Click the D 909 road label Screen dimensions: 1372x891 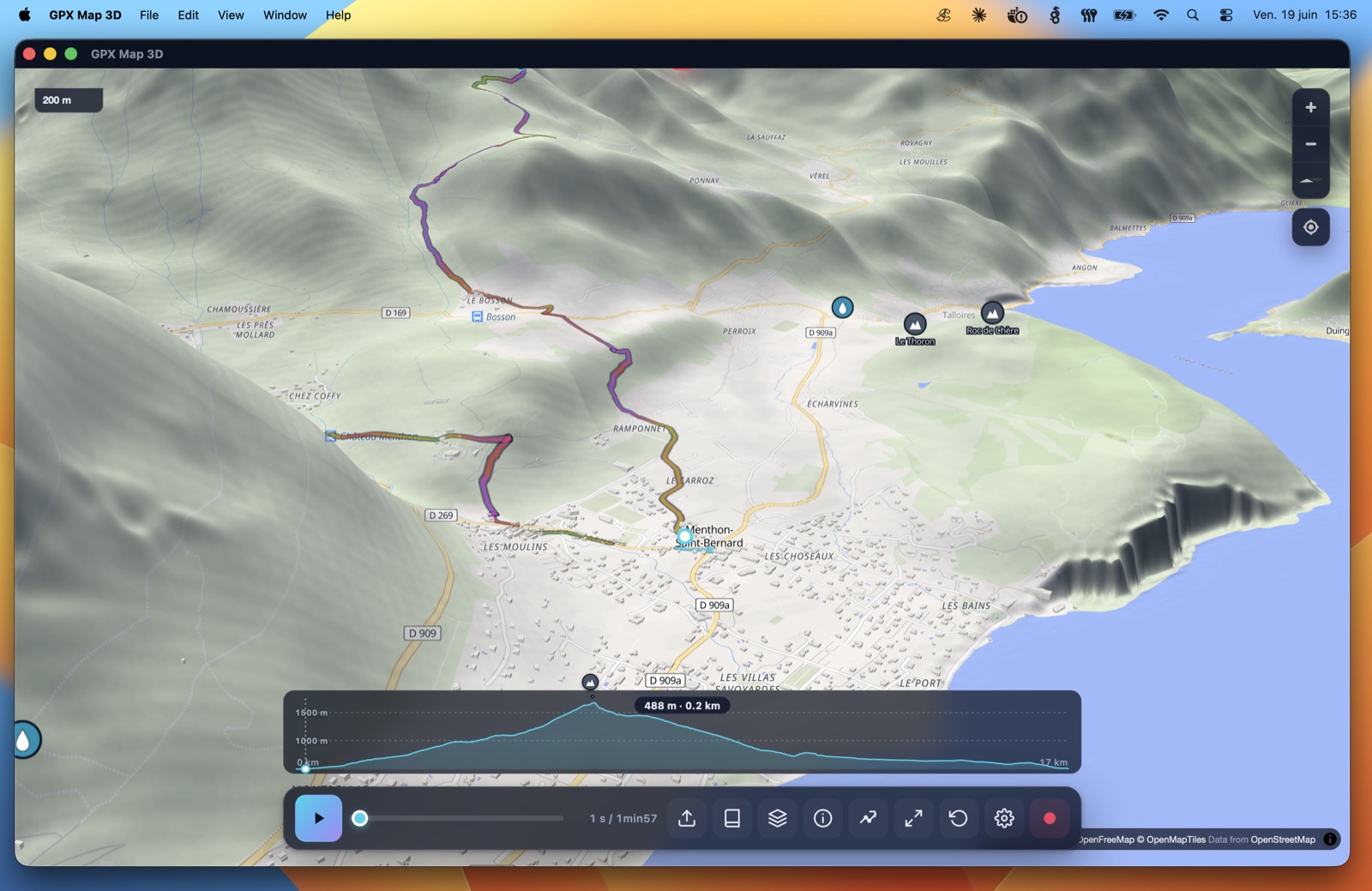(422, 633)
